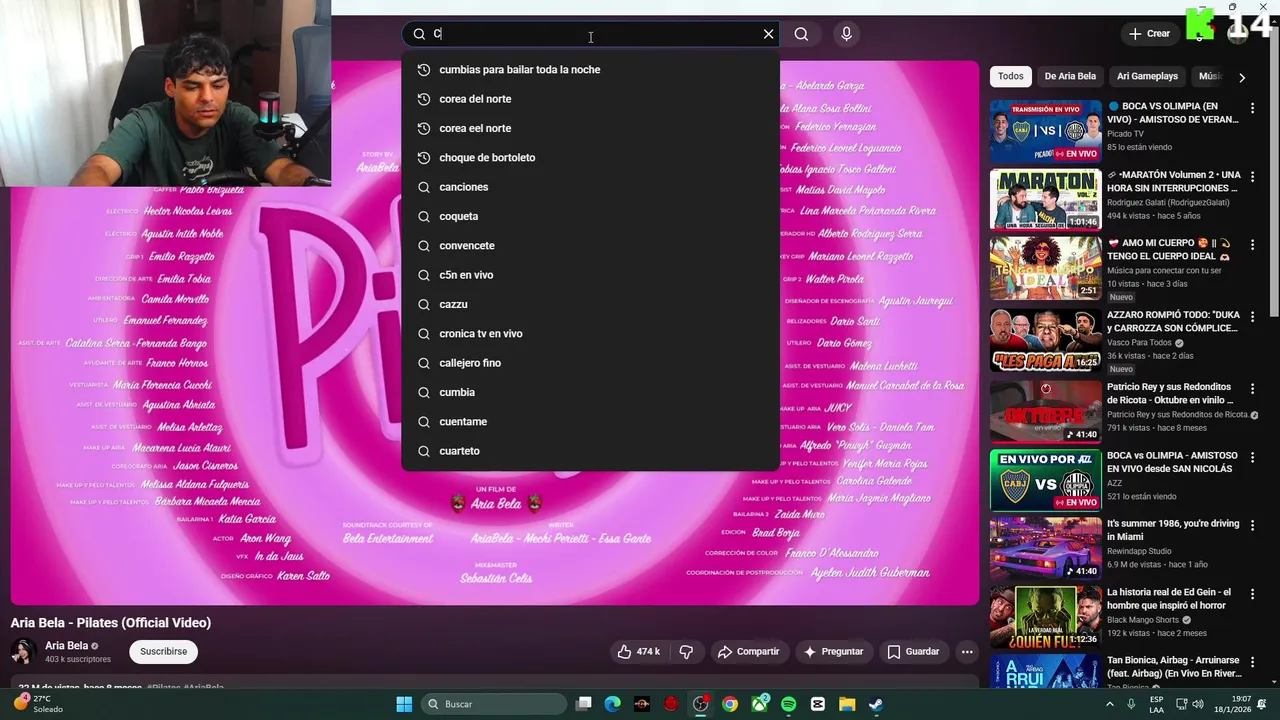1280x720 pixels.
Task: Open options menu for BOCA VS OLIMPIA Picado TV video
Action: coord(1252,107)
